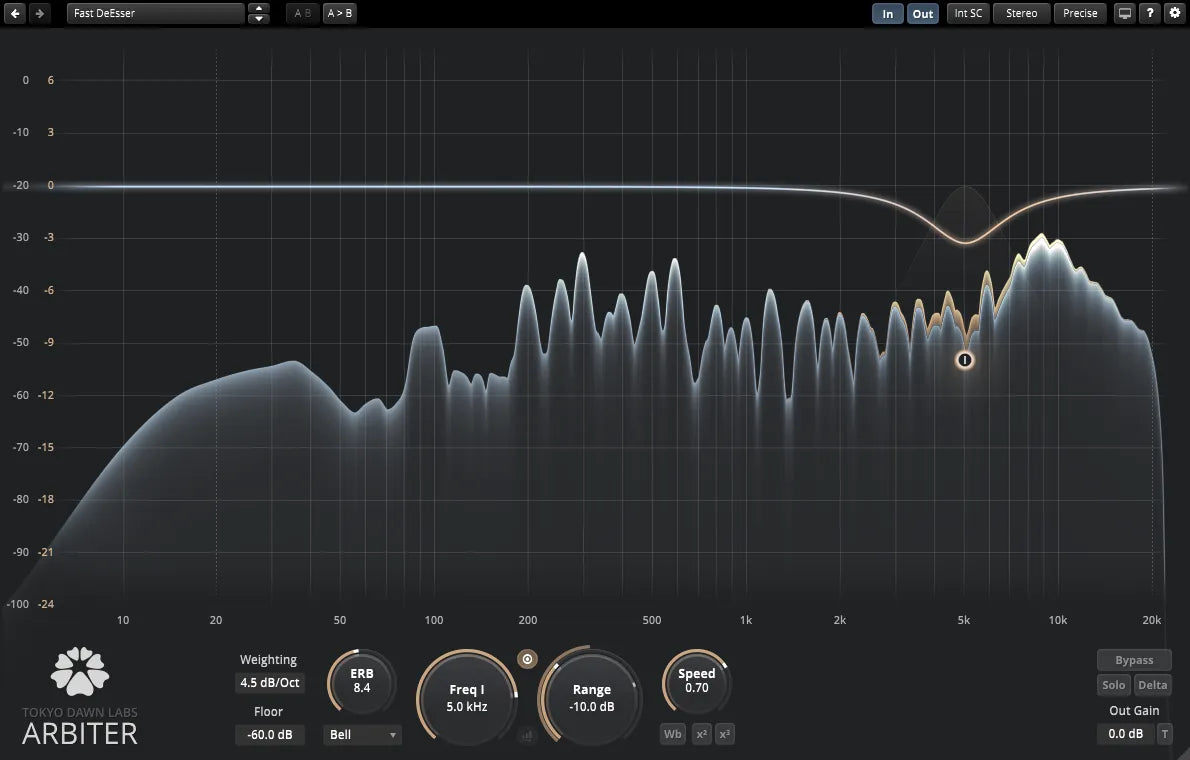Enable the Bypass button
The width and height of the screenshot is (1190, 760).
click(1134, 660)
